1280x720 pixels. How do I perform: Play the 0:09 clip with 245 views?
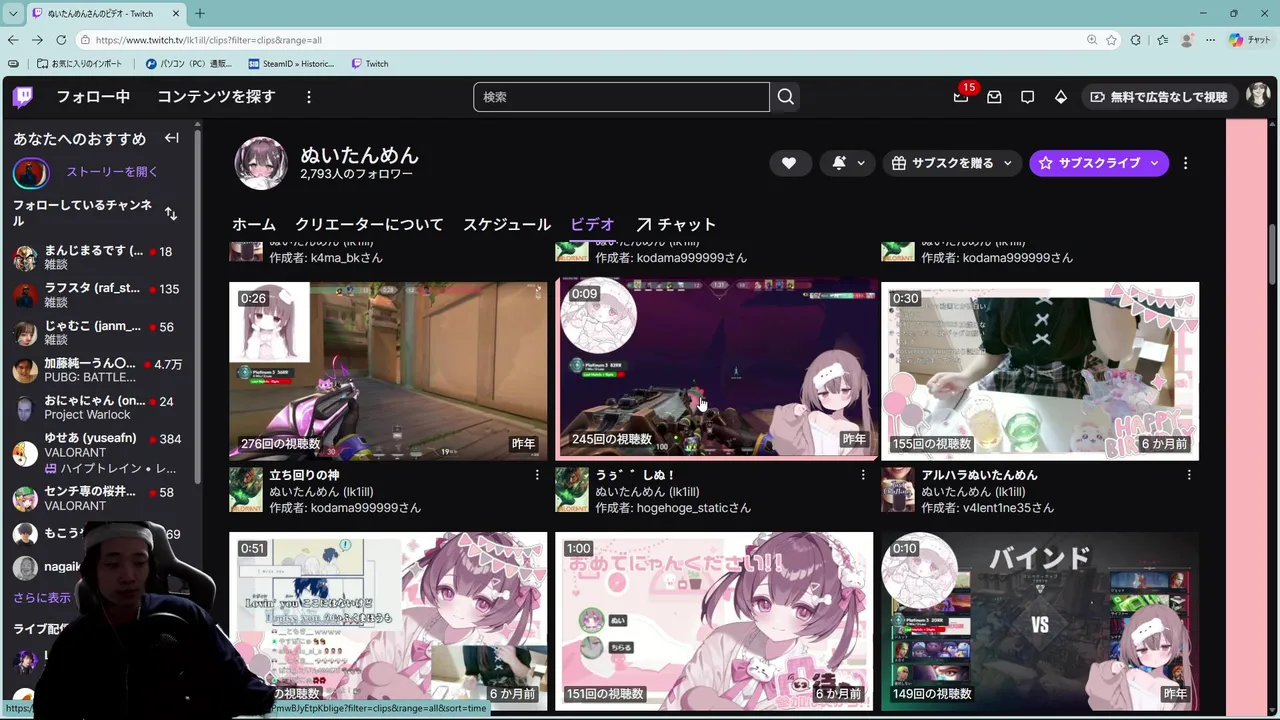click(x=715, y=371)
